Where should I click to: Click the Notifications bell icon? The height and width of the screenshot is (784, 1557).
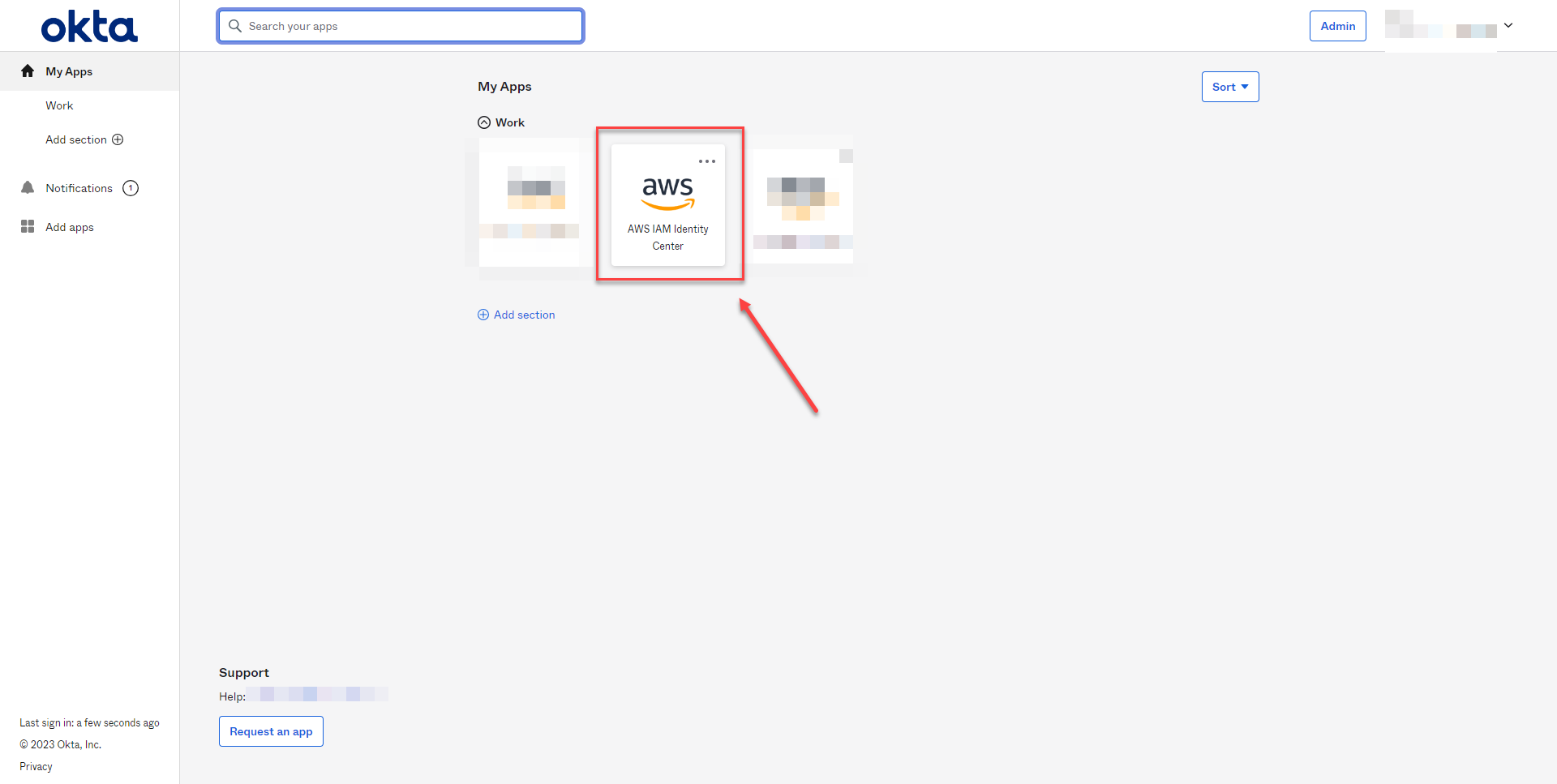point(28,188)
